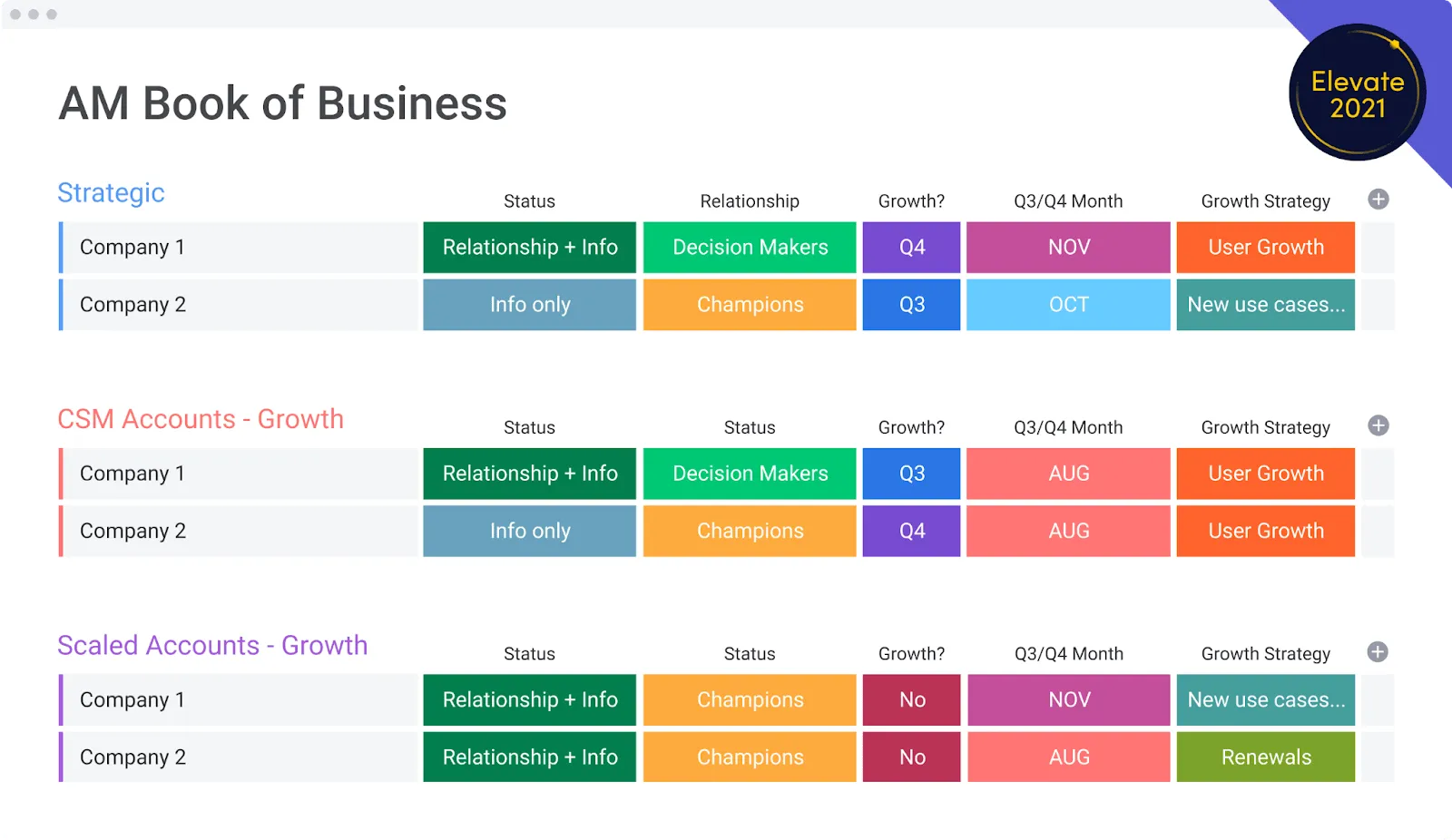Open Strategic Company 1 status cell
This screenshot has width=1452, height=840.
click(x=529, y=248)
